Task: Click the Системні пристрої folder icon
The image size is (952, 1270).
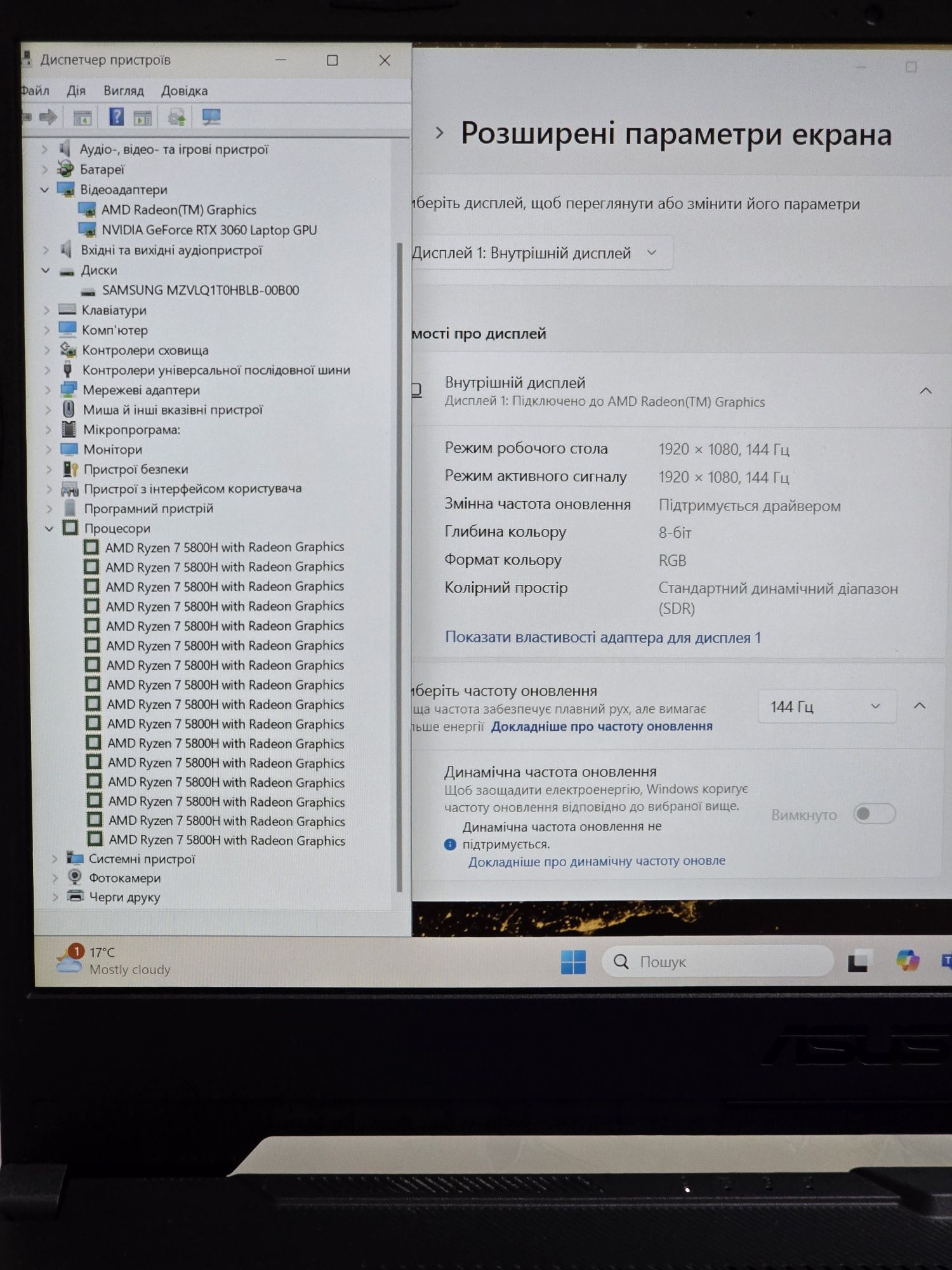Action: (75, 859)
